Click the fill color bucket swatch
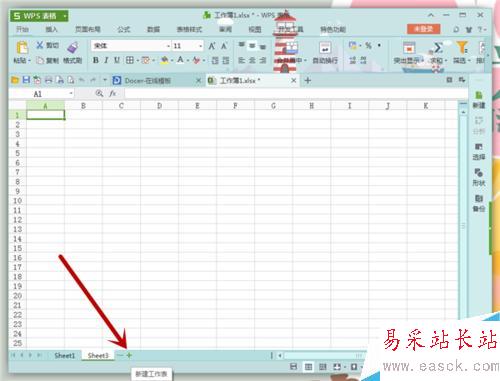This screenshot has height=381, width=500. 164,60
